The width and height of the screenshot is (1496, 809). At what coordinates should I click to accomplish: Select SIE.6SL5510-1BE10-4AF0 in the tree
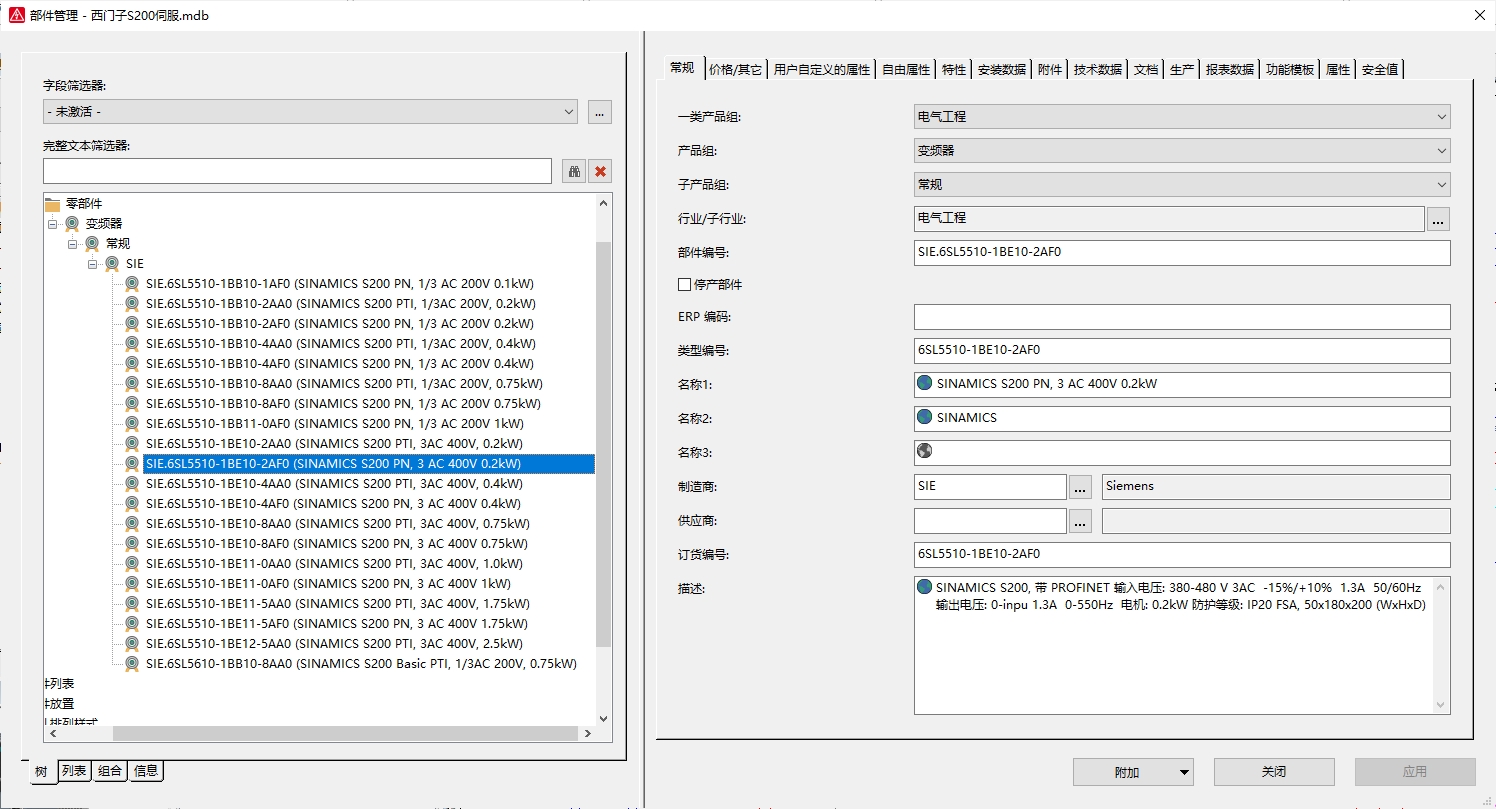[333, 504]
